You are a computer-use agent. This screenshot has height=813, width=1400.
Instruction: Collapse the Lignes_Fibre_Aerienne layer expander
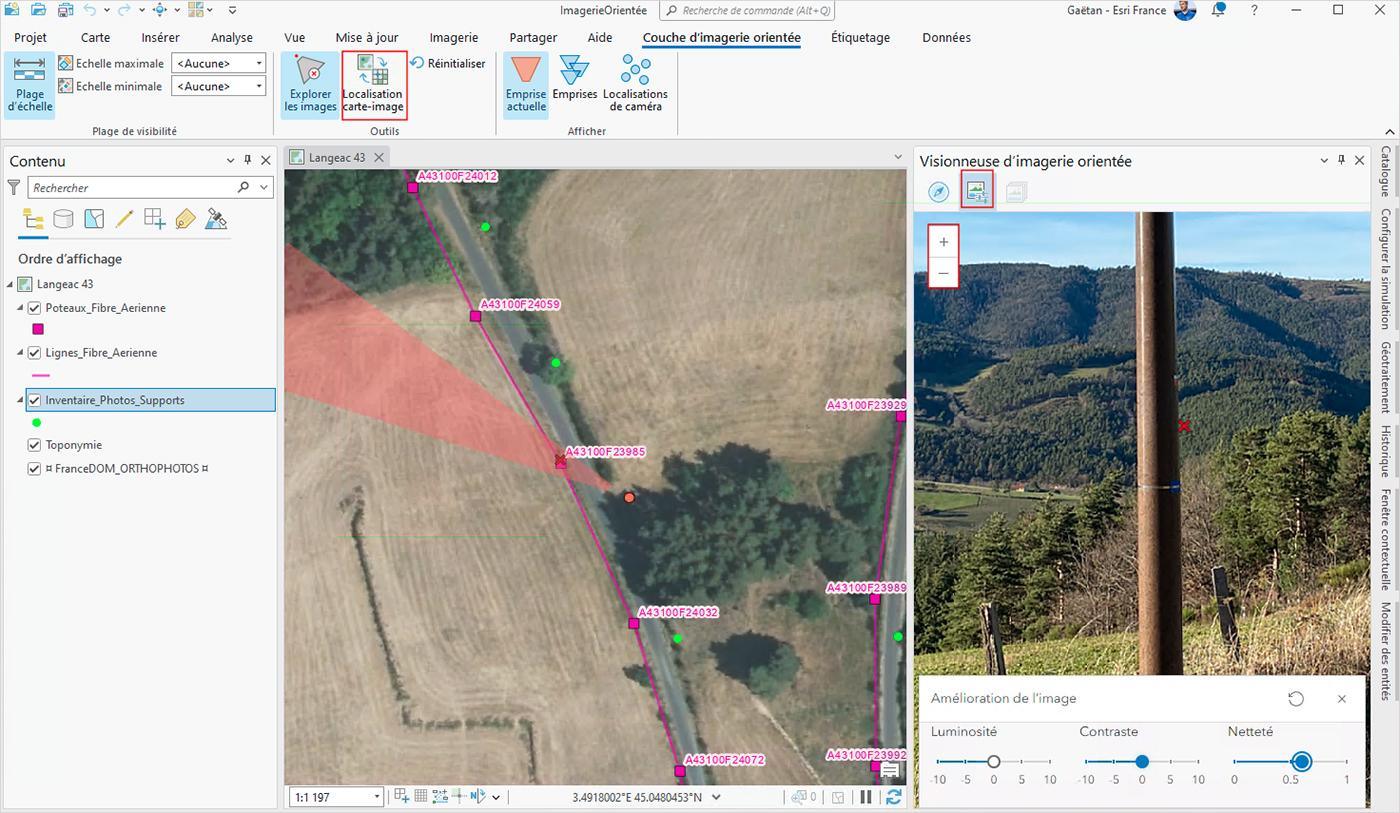20,353
